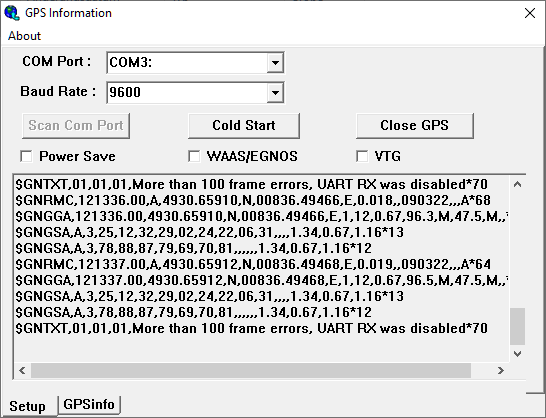Viewport: 546px width, 418px height.
Task: Click the log scroll down arrow
Action: tap(517, 354)
